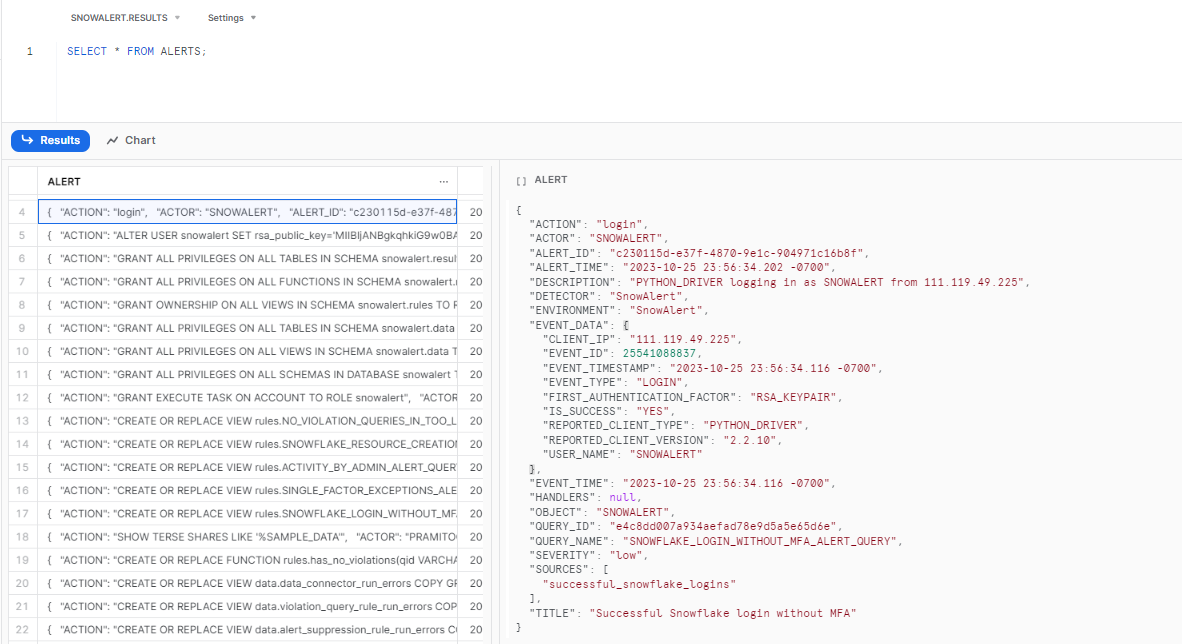Viewport: 1182px width, 644px height.
Task: Click line number 1 in the editor
Action: 29,50
